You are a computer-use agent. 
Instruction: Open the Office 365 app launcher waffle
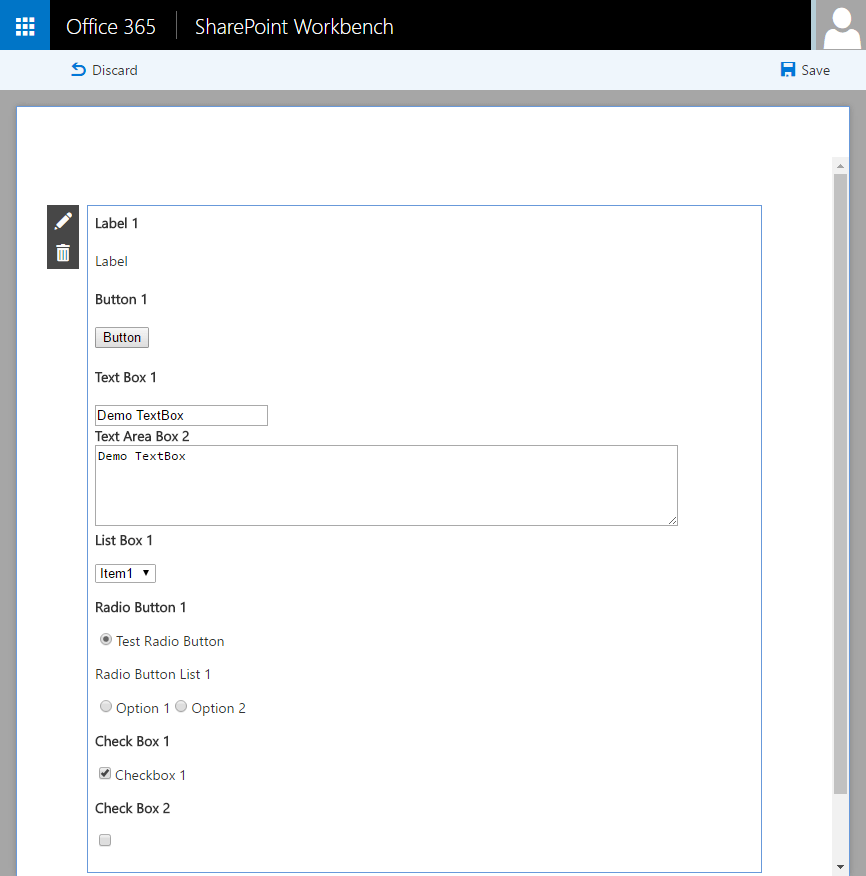(25, 26)
